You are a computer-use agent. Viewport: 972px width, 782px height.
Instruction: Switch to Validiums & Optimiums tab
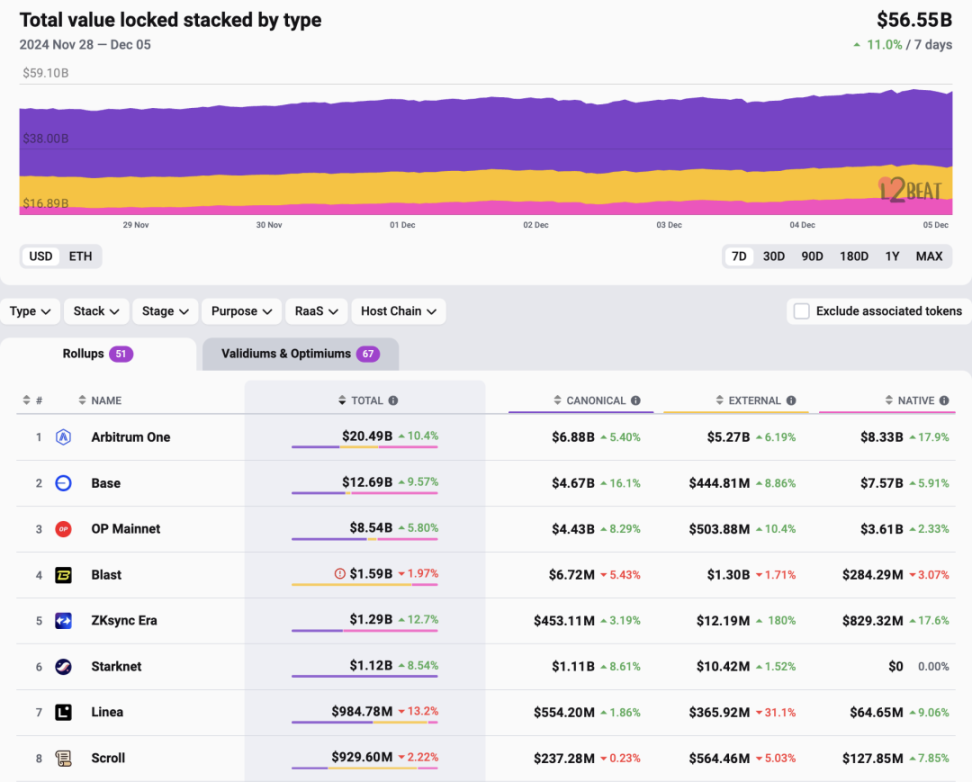click(299, 354)
